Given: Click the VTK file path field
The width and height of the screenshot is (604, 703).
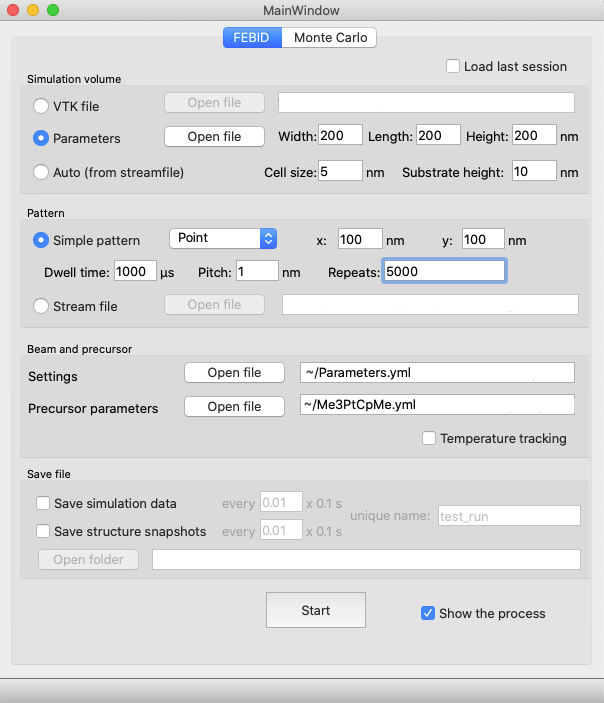Looking at the screenshot, I should [x=426, y=103].
